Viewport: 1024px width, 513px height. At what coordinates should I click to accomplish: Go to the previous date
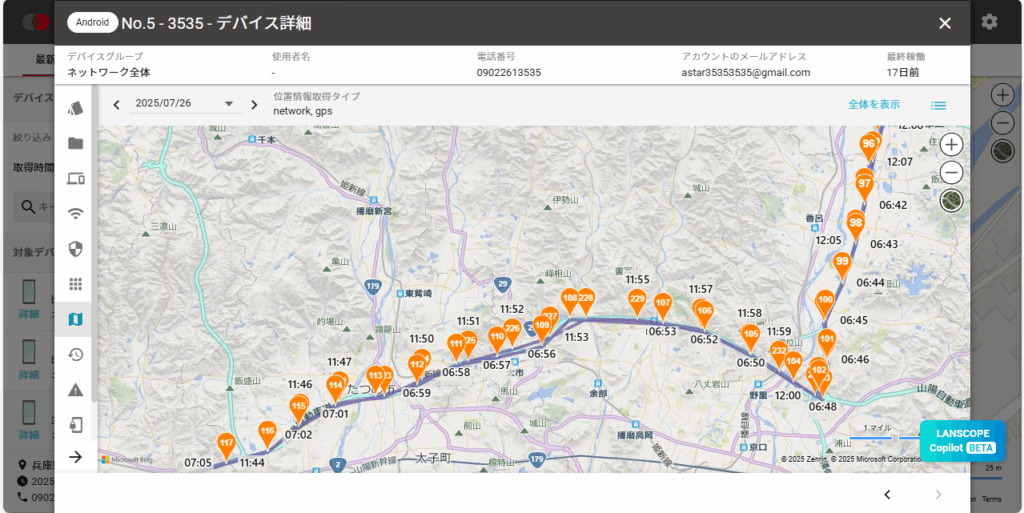click(x=117, y=104)
